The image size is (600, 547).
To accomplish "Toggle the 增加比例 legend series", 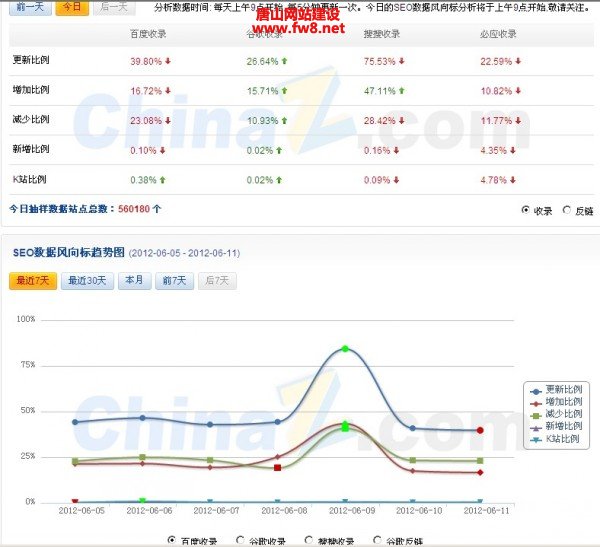I will pos(556,402).
